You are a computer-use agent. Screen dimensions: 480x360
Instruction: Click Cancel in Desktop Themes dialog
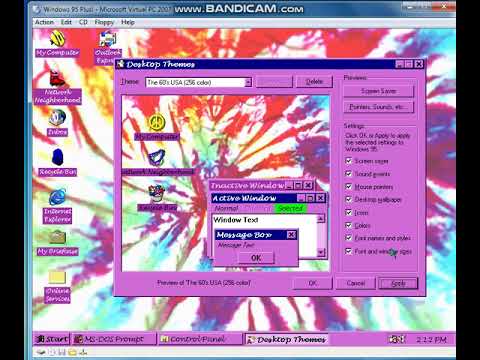tap(355, 283)
